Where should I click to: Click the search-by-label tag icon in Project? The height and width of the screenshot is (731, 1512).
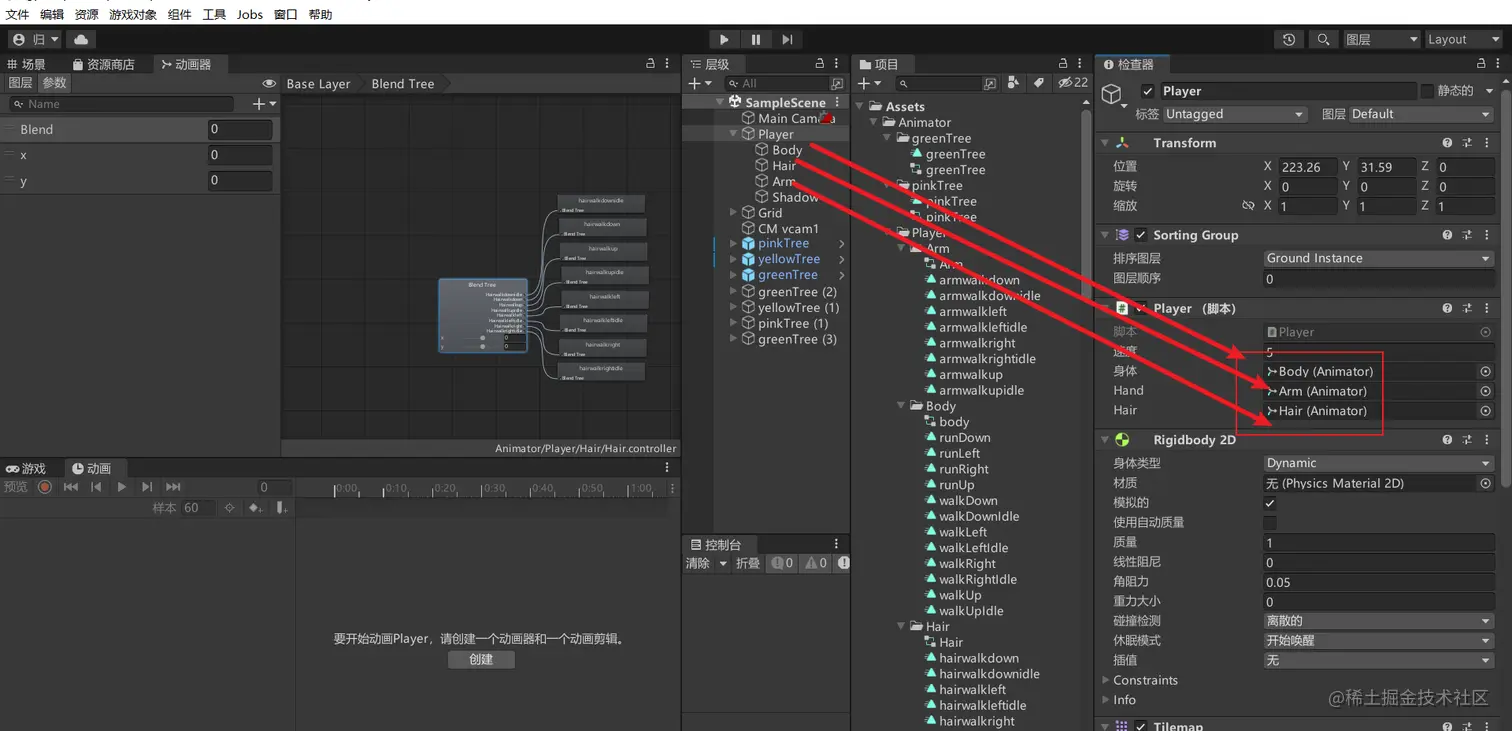(1039, 83)
